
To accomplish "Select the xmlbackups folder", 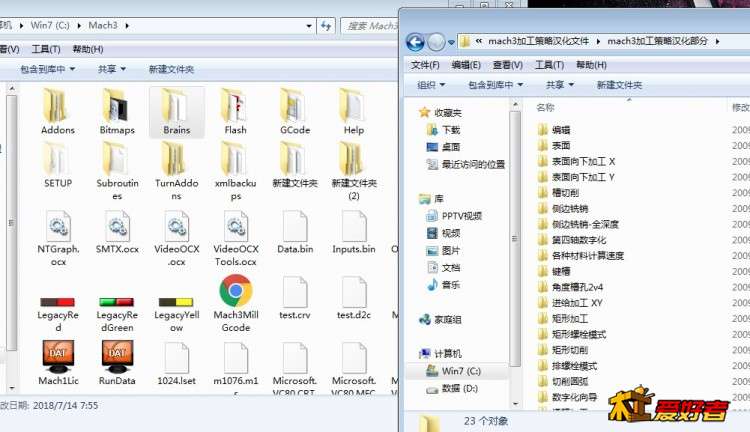I will 235,171.
